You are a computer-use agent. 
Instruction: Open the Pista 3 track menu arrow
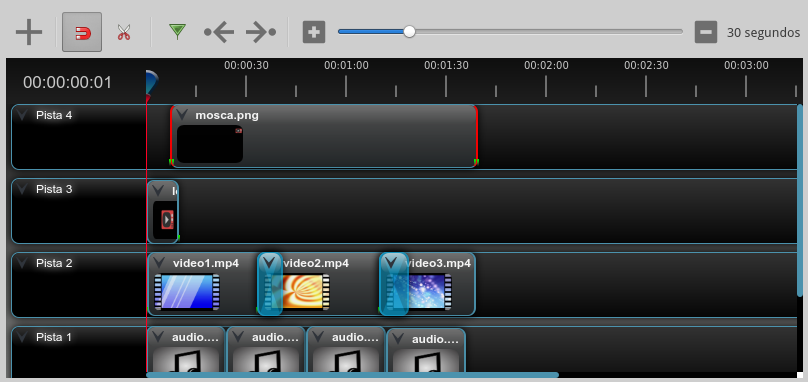click(22, 189)
